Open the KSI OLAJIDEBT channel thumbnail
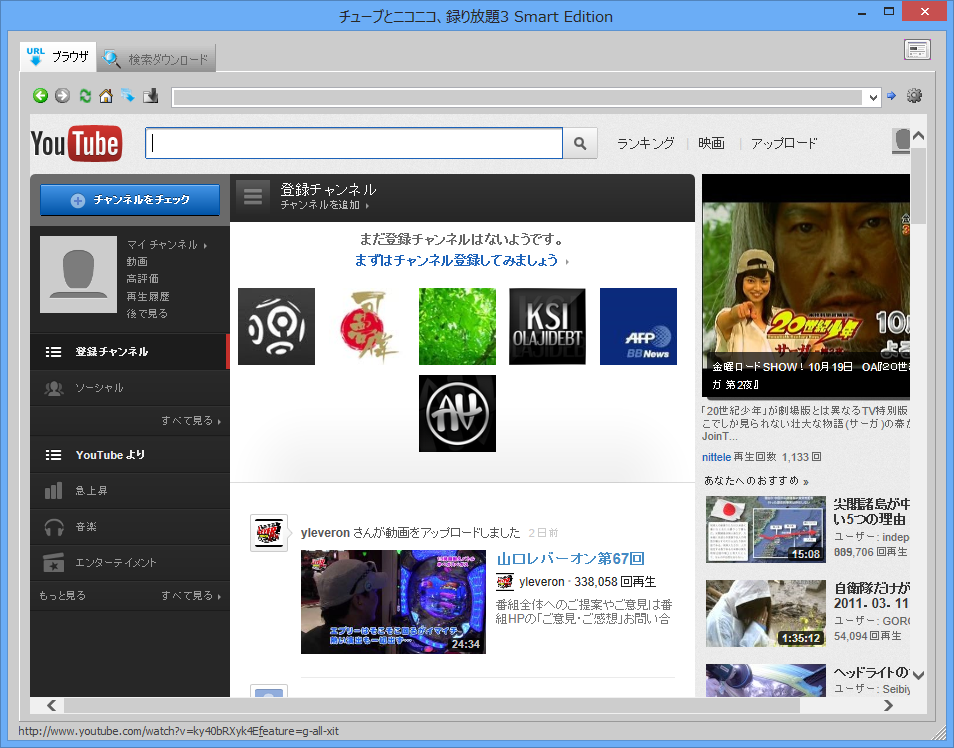This screenshot has width=954, height=748. coord(548,326)
